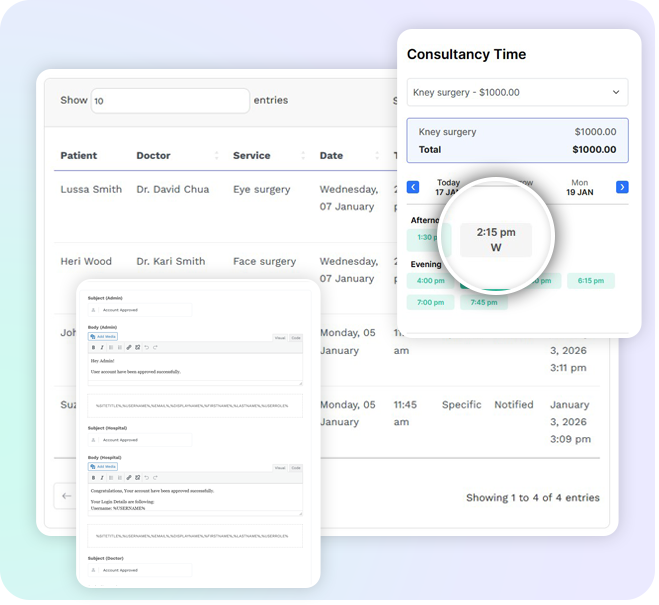
Task: Click the Specific cell in last row
Action: coord(461,405)
